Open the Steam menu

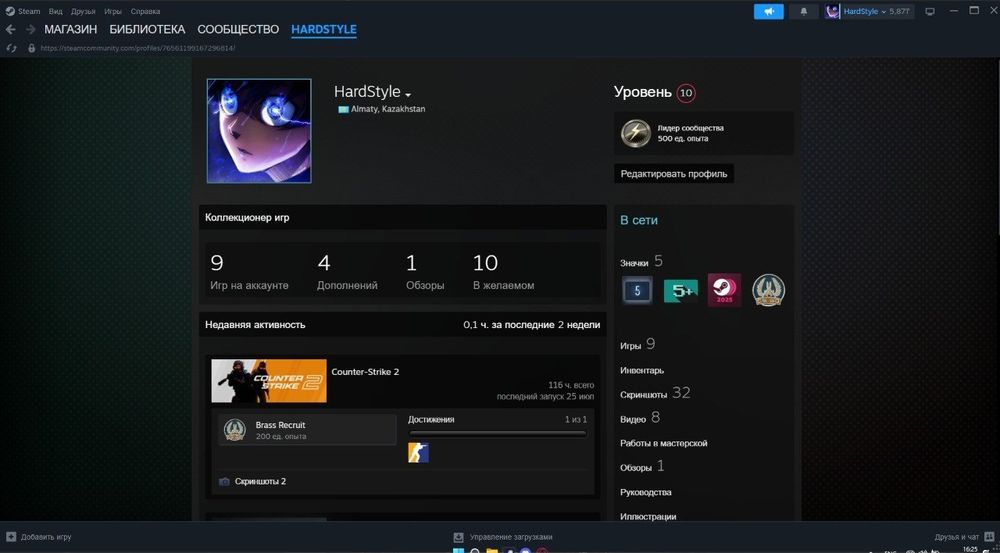pyautogui.click(x=29, y=11)
